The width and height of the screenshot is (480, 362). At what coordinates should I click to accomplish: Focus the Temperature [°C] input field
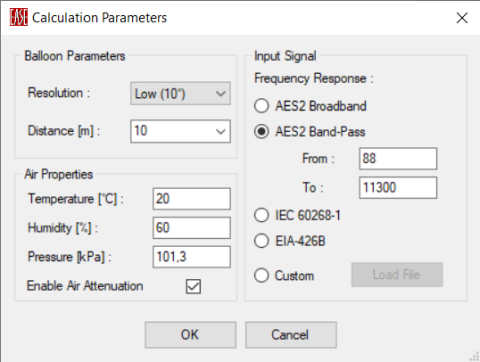tap(191, 199)
